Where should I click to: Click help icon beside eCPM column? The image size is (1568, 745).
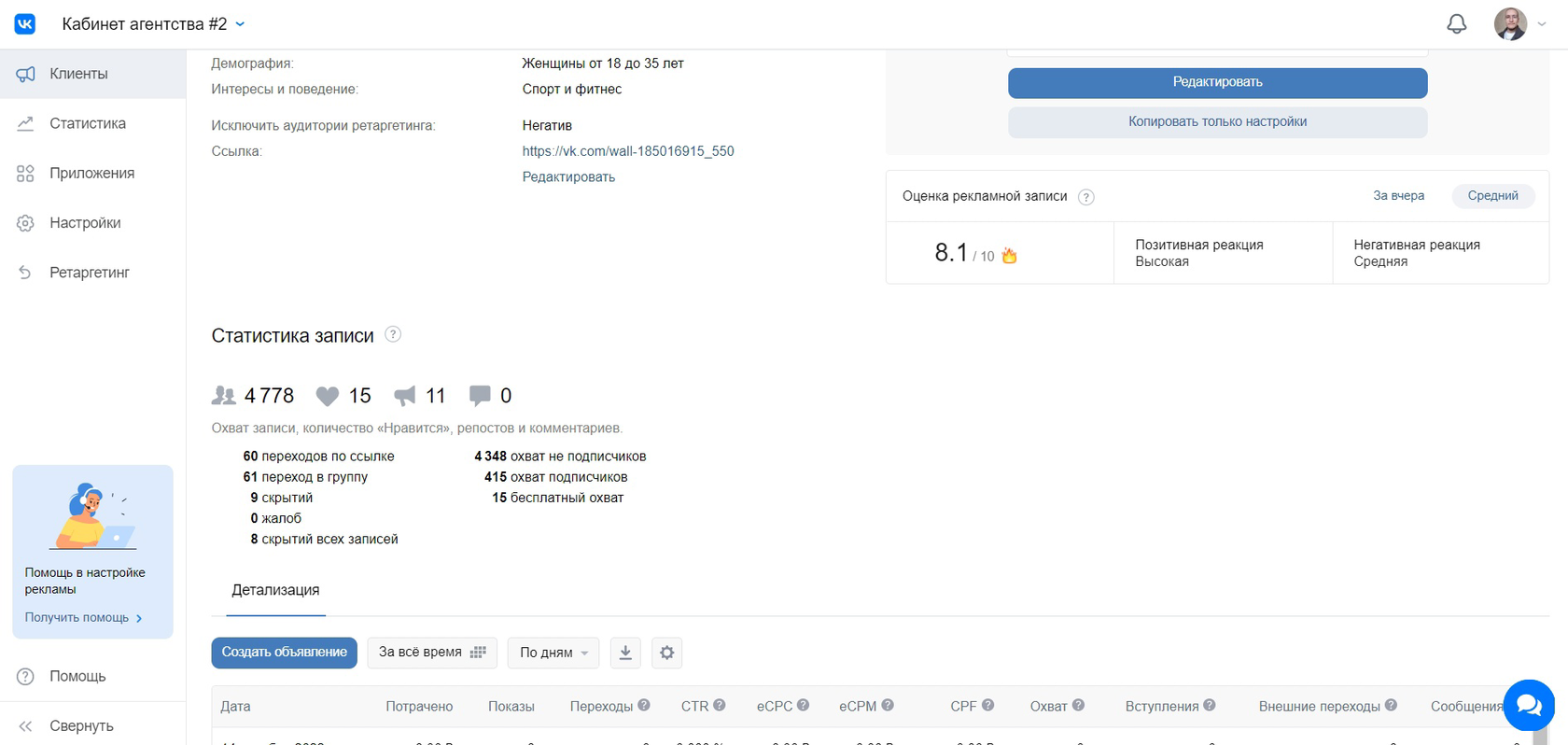(888, 706)
